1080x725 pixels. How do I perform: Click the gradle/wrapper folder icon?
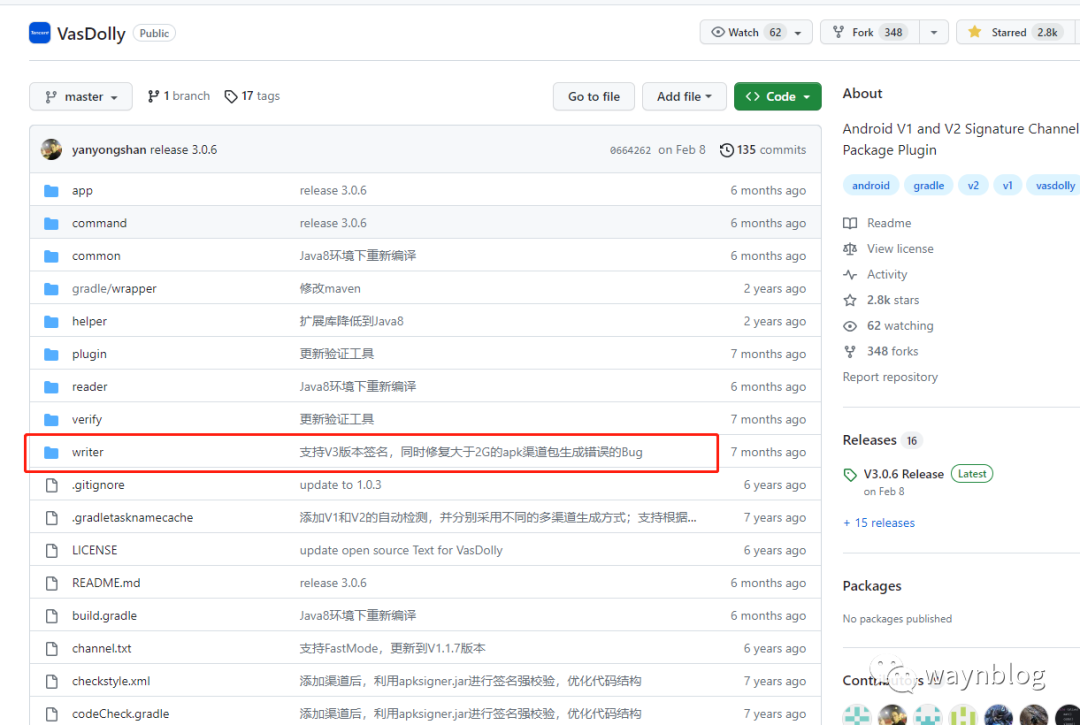(x=51, y=288)
